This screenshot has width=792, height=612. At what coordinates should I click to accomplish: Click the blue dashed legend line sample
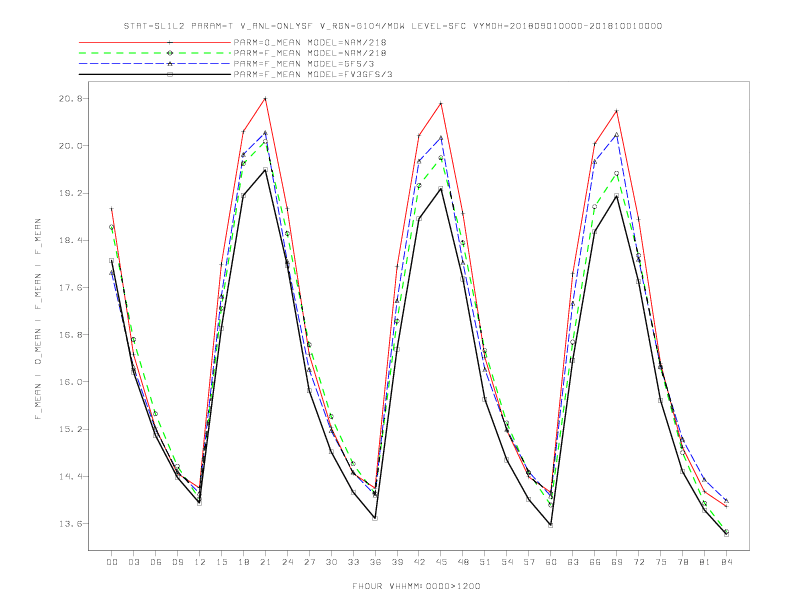point(155,64)
